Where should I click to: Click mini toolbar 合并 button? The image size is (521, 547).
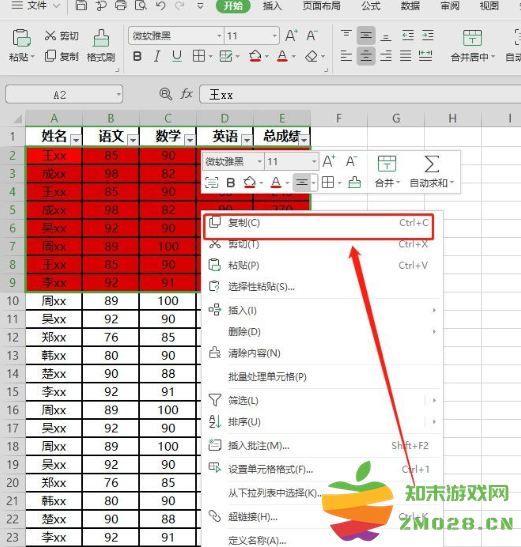[x=387, y=172]
